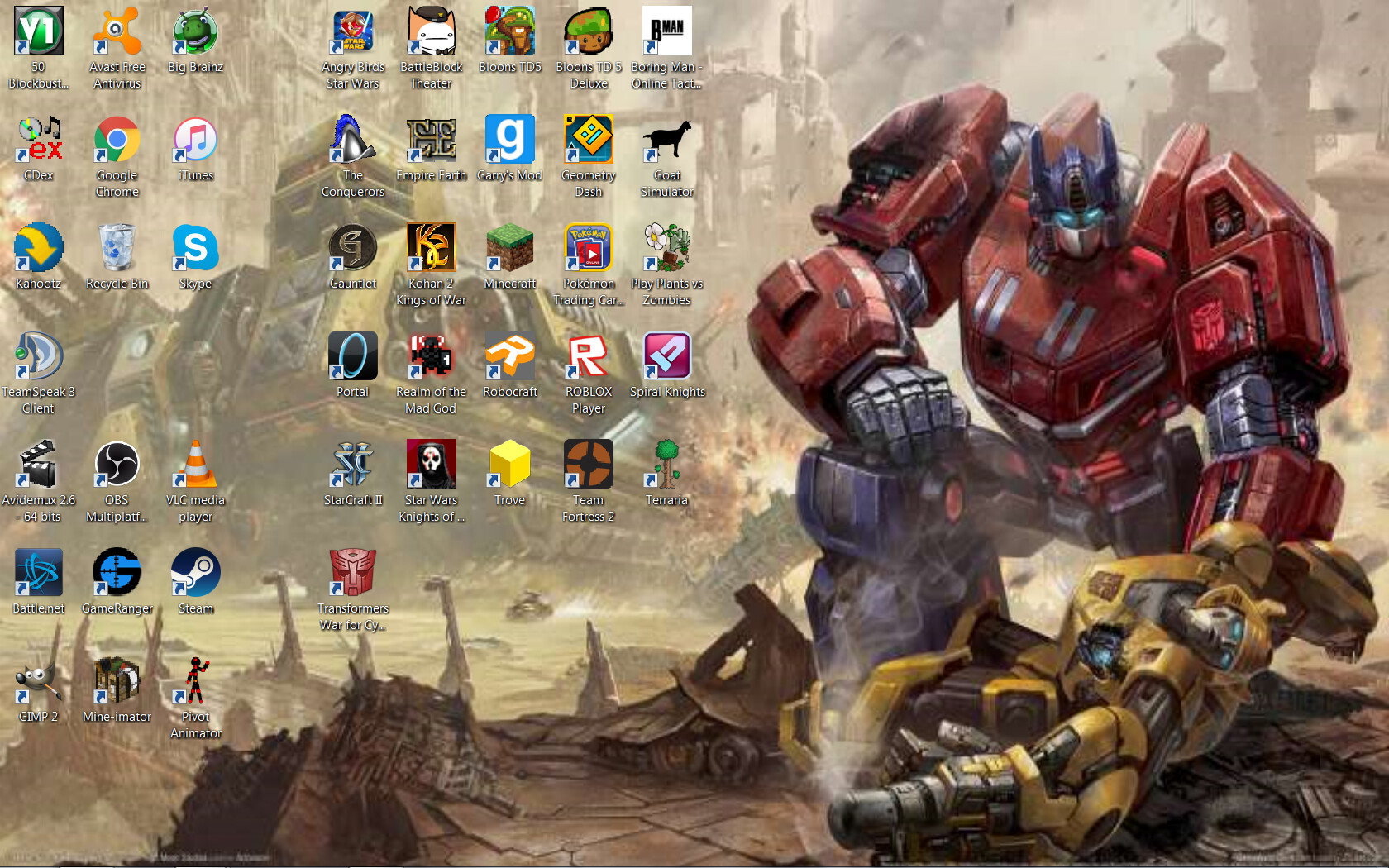Click the Steam desktop icon

tap(196, 573)
